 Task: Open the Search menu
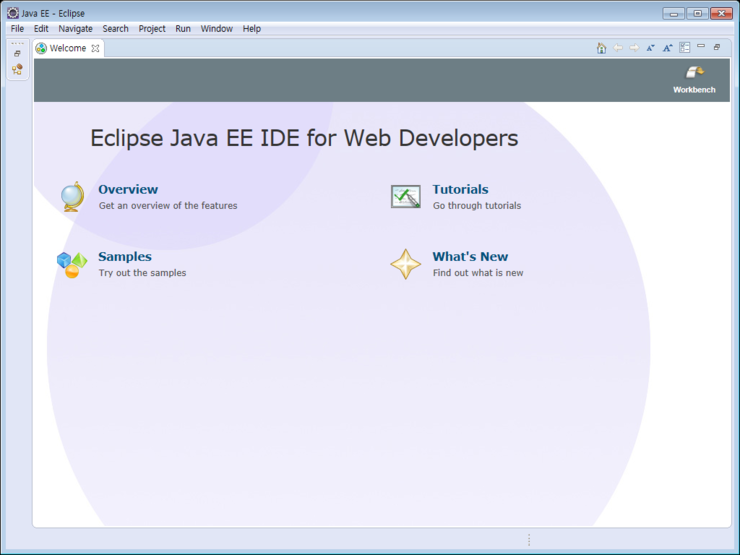point(116,29)
